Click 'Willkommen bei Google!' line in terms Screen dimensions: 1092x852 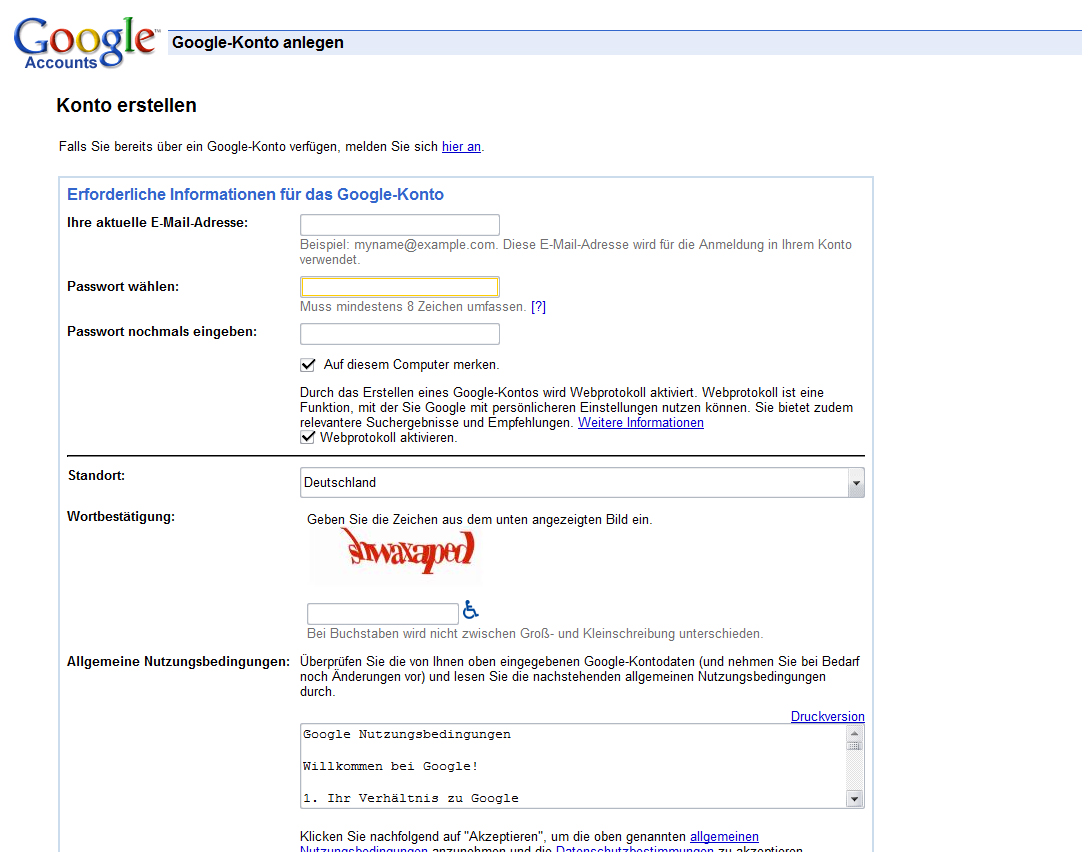pyautogui.click(x=391, y=766)
